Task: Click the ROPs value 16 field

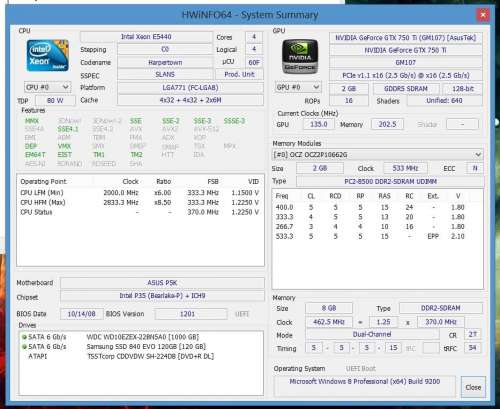Action: coord(349,101)
